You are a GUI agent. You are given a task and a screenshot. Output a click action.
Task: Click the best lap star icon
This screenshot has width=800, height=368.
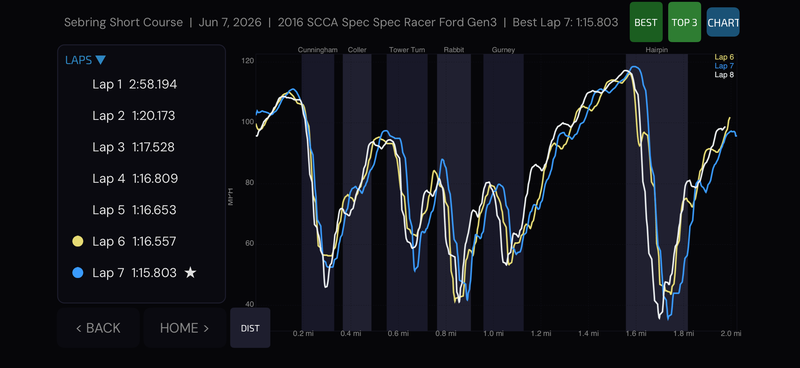click(190, 273)
